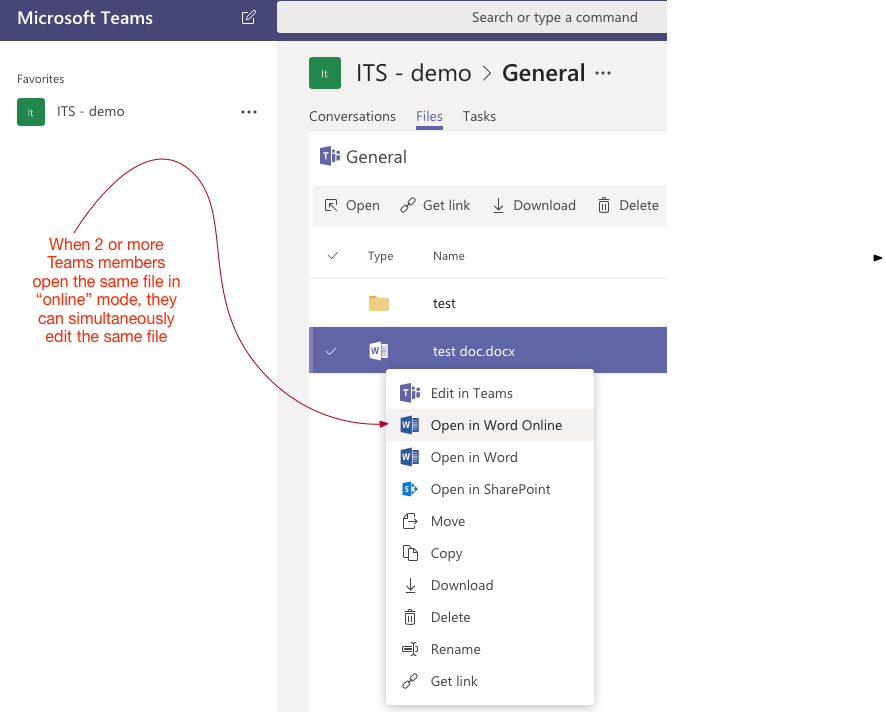Choose Copy from the context menu
This screenshot has width=886, height=712.
pyautogui.click(x=490, y=553)
